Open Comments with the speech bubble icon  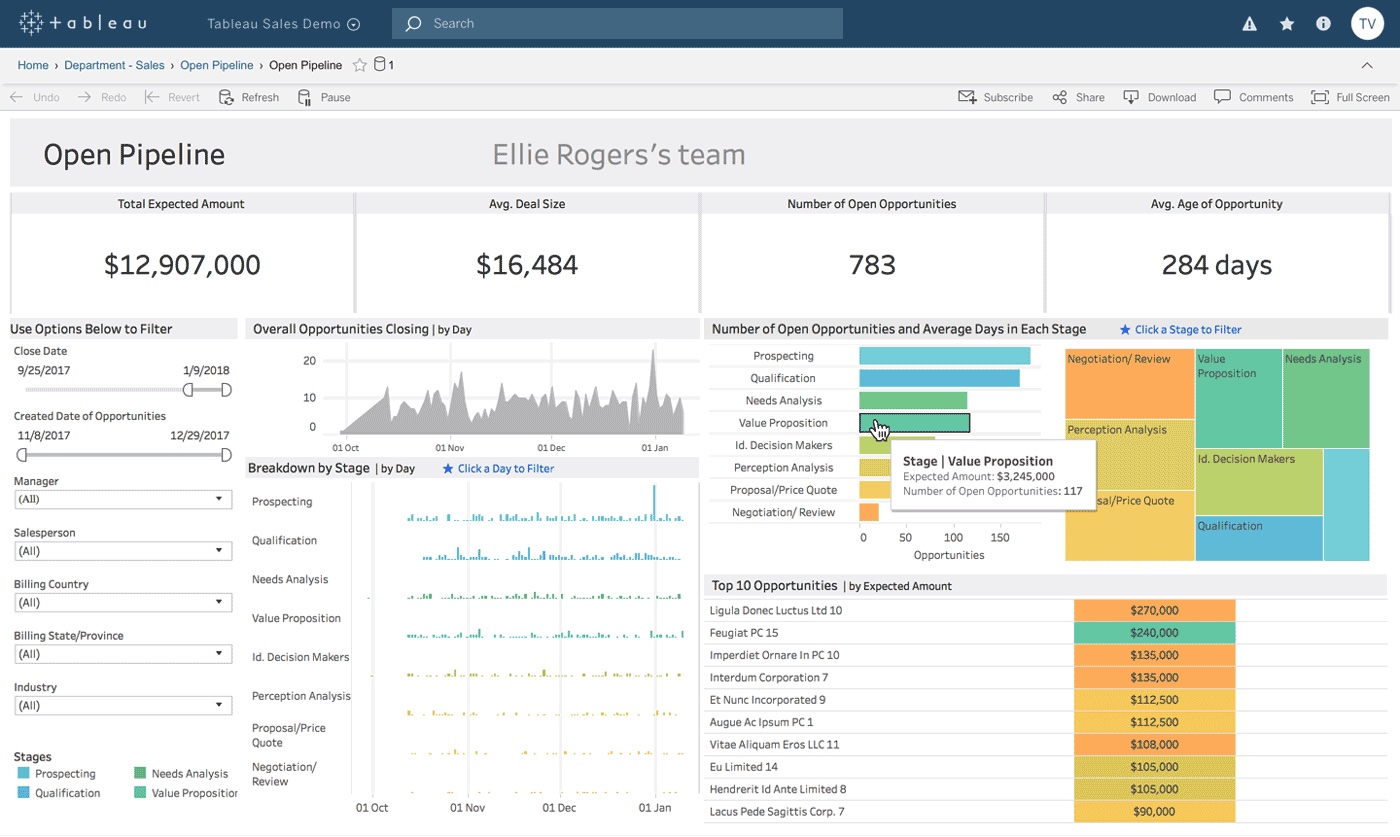1222,97
